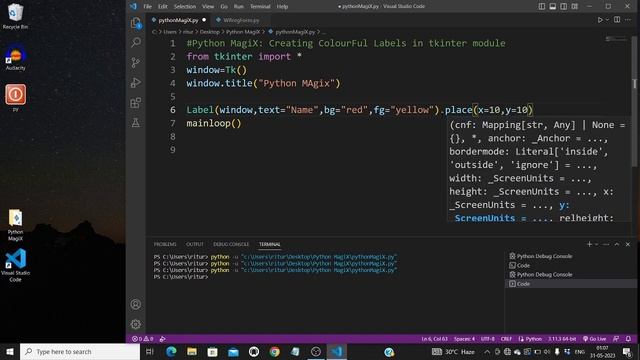Open the Audacity desktop shortcut

[16, 58]
